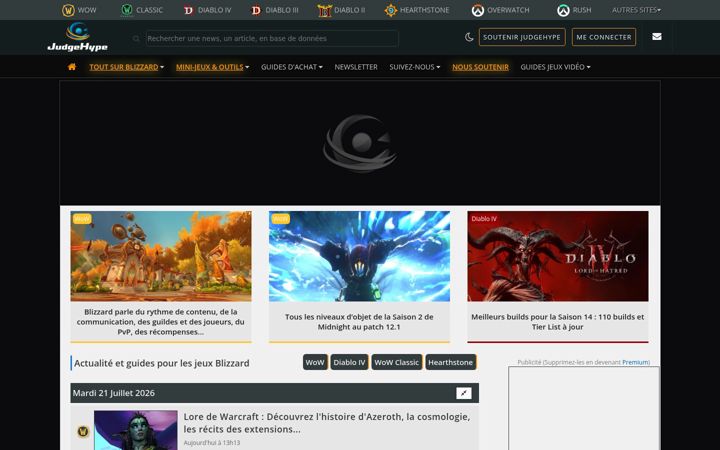
Task: Filter news by the Diablo IV tag
Action: tap(349, 362)
